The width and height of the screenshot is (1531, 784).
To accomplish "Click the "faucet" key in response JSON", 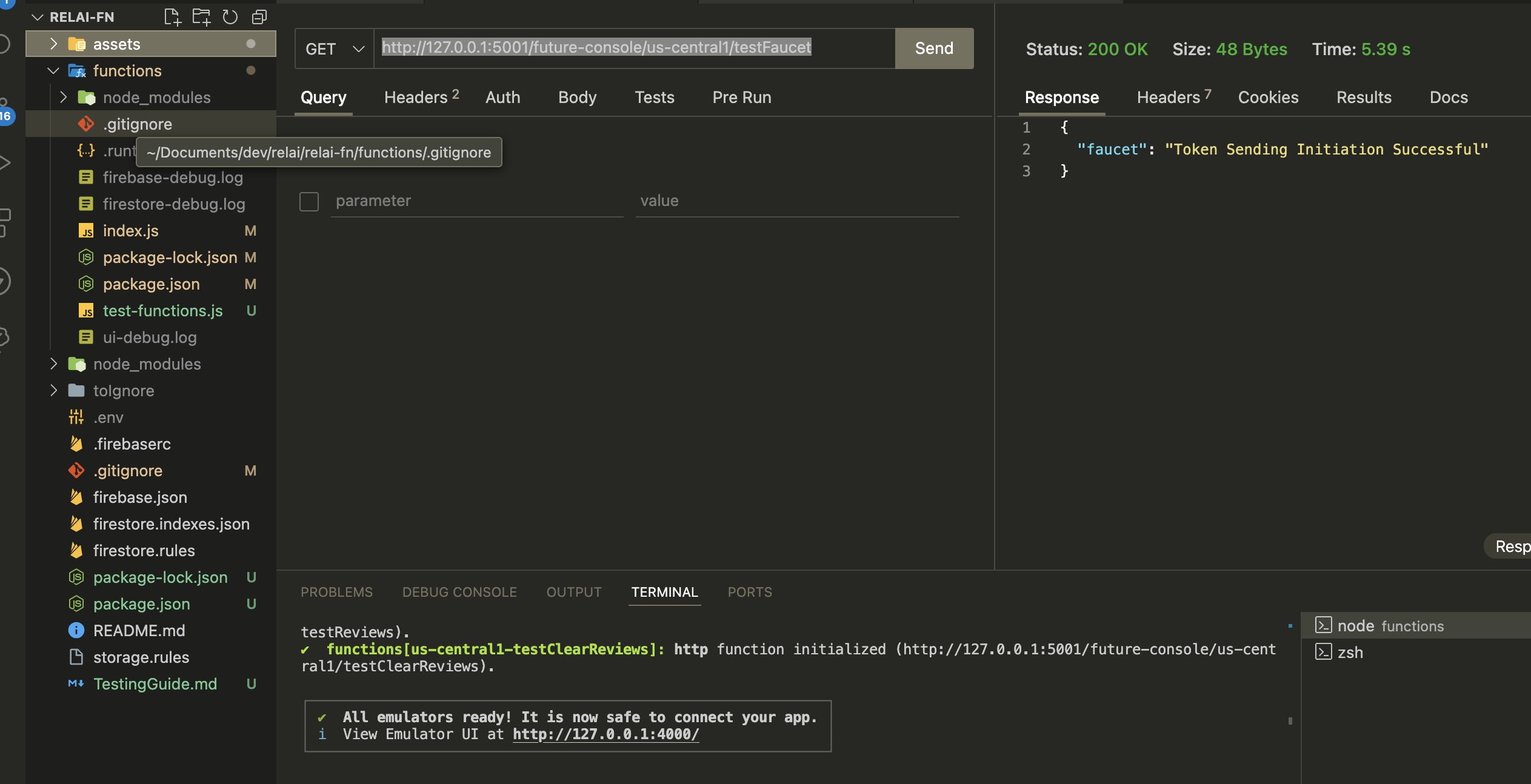I will [1112, 149].
